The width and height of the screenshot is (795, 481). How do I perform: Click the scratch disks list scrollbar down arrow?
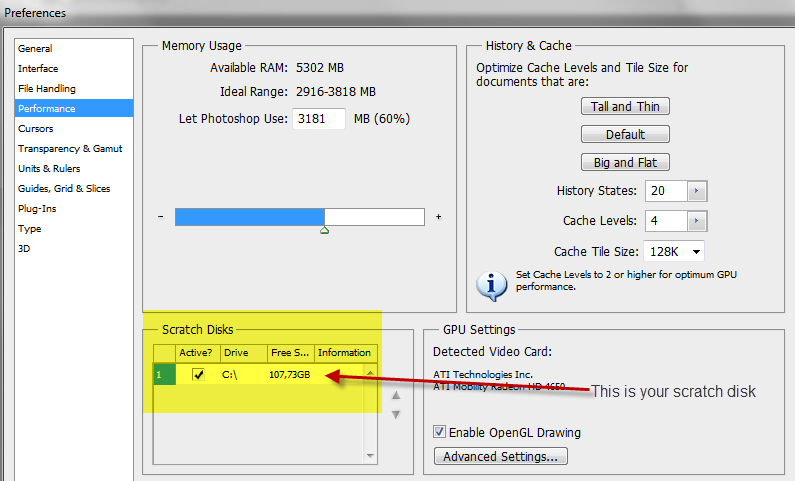tap(370, 455)
